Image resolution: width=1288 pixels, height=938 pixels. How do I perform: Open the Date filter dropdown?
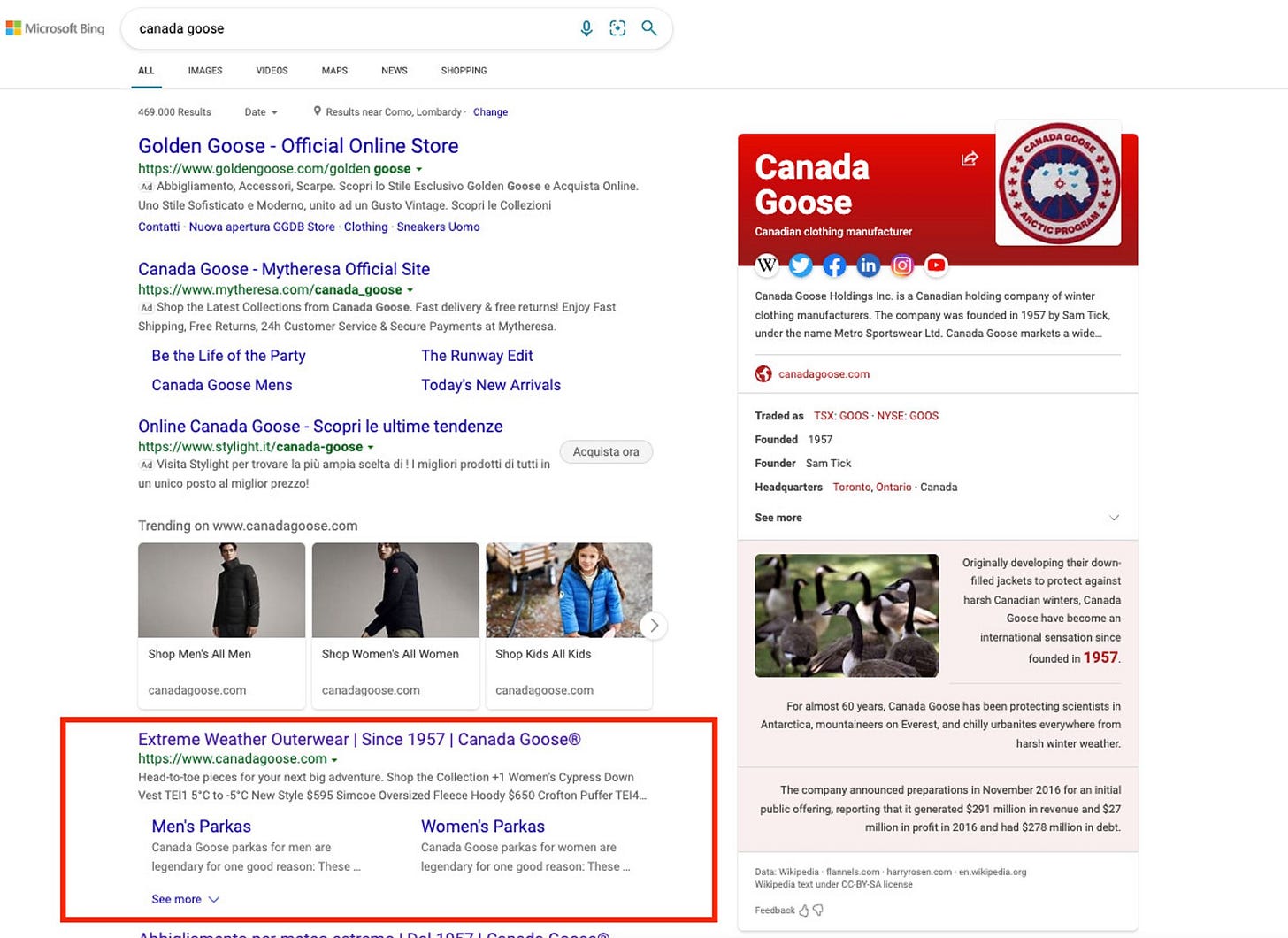pyautogui.click(x=261, y=112)
